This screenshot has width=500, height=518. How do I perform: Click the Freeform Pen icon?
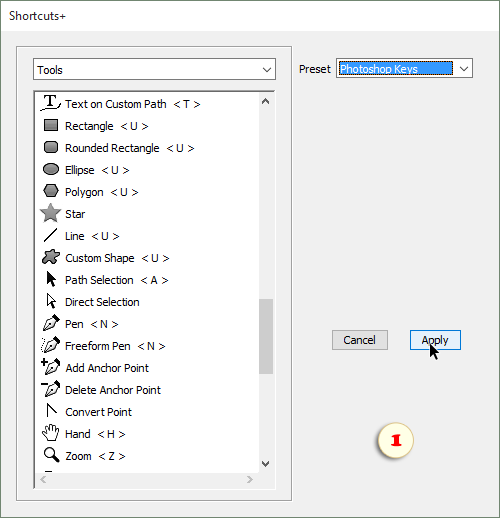tap(50, 345)
